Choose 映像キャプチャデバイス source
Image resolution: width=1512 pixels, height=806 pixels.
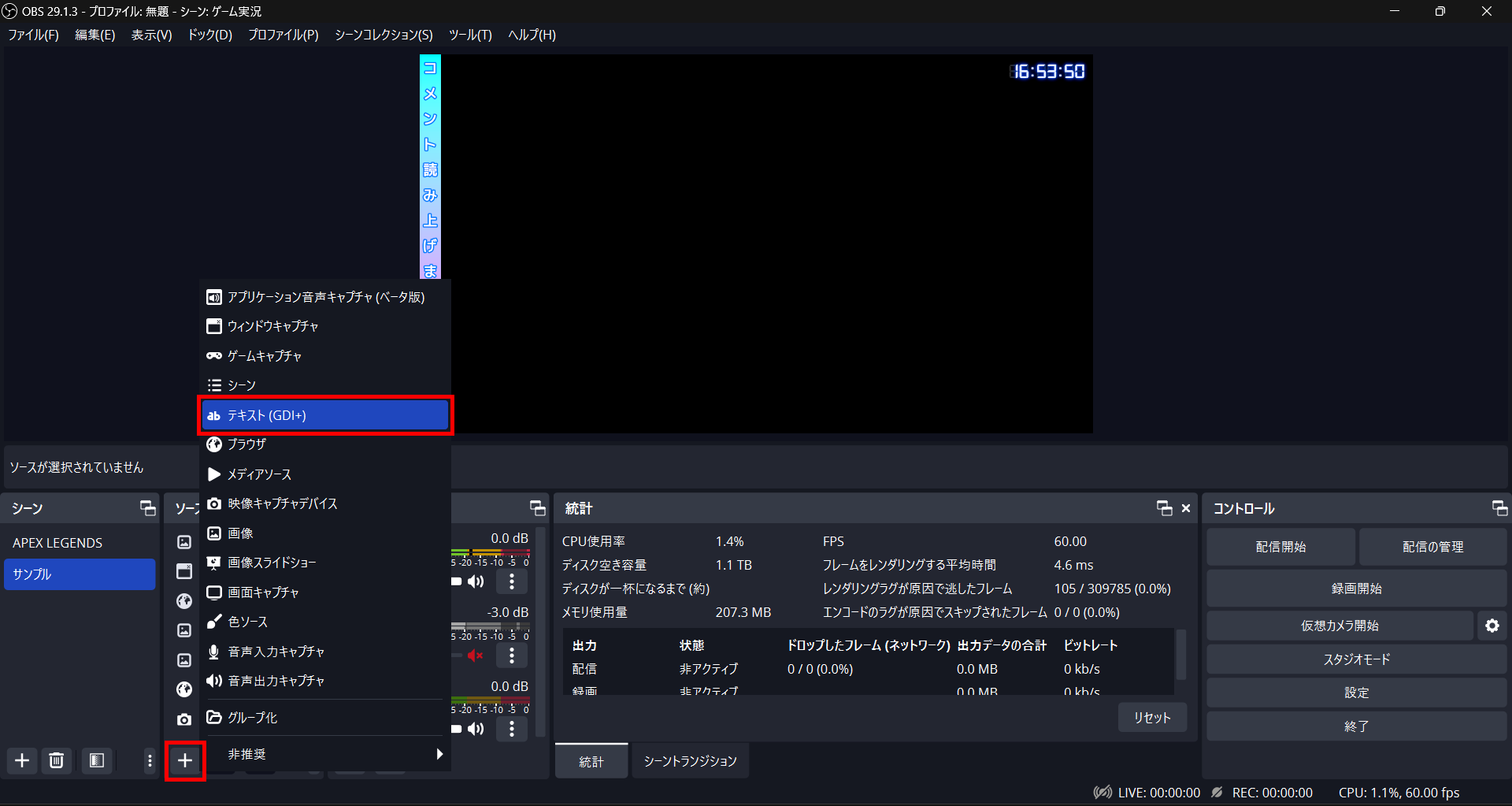click(324, 503)
